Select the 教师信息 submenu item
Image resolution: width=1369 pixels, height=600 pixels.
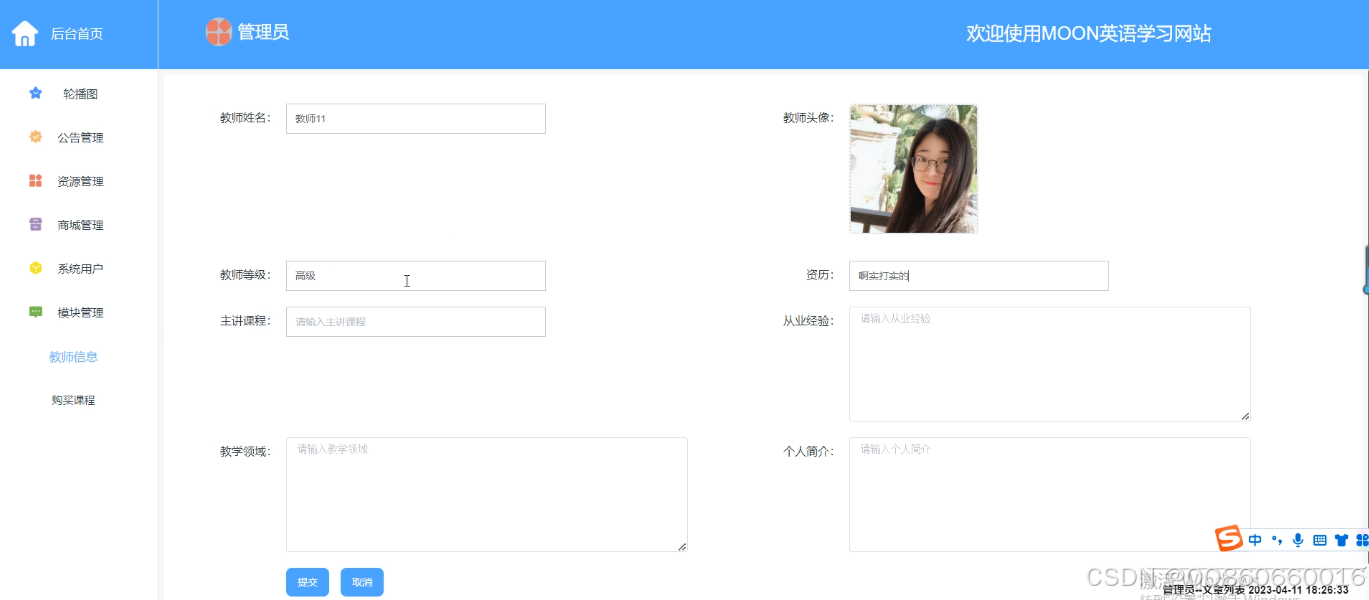pos(73,357)
